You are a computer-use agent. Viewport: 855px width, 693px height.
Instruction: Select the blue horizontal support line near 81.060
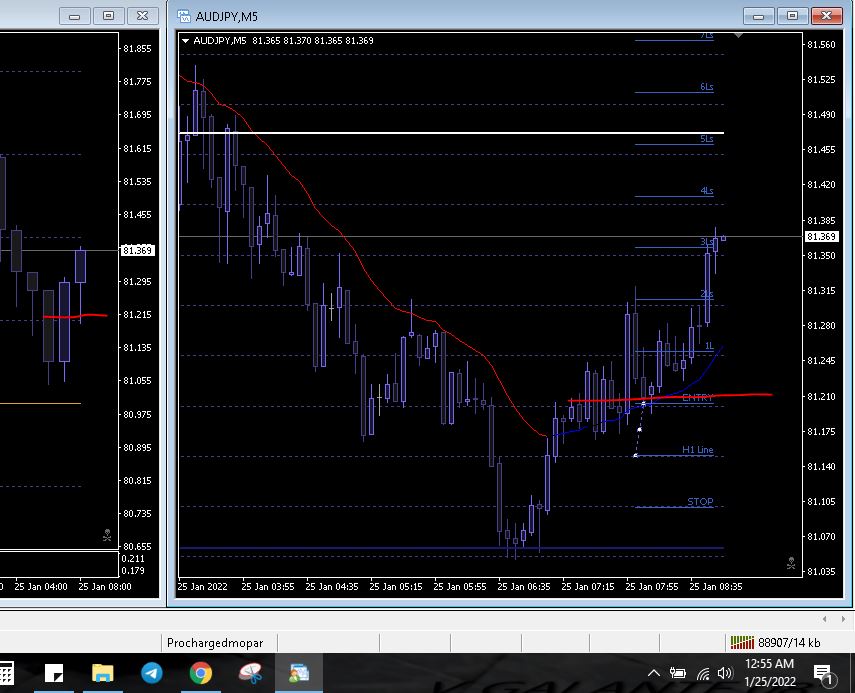click(x=451, y=547)
